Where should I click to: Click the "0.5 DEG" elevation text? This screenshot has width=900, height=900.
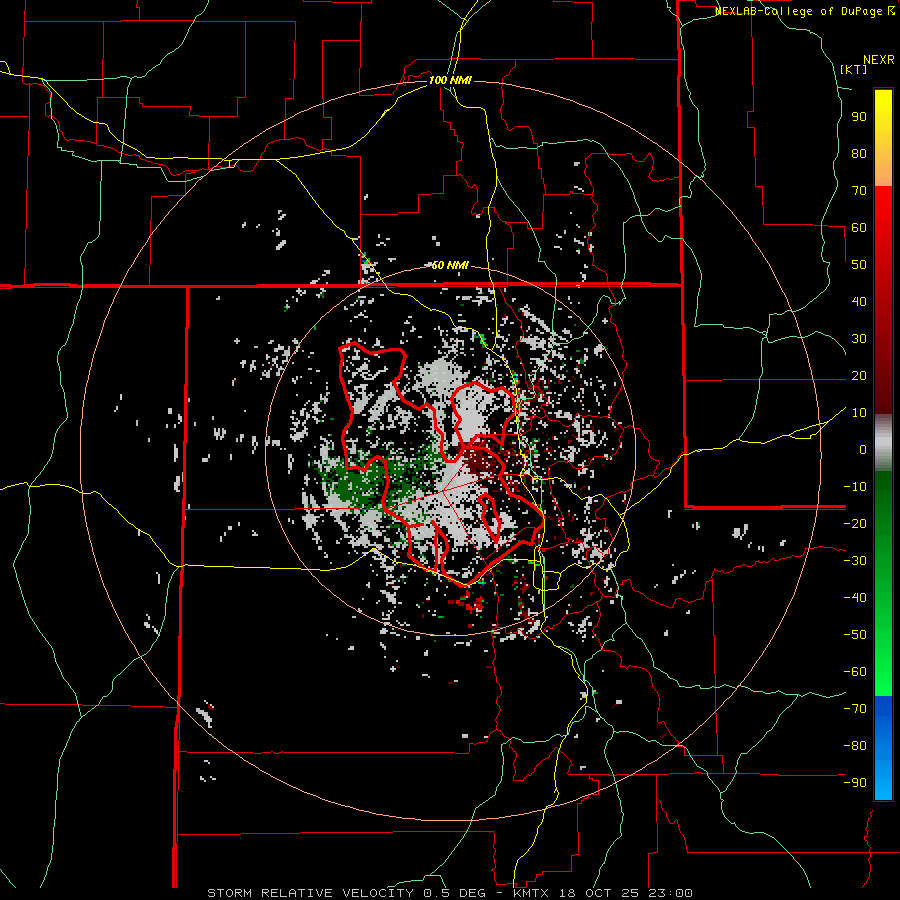455,893
